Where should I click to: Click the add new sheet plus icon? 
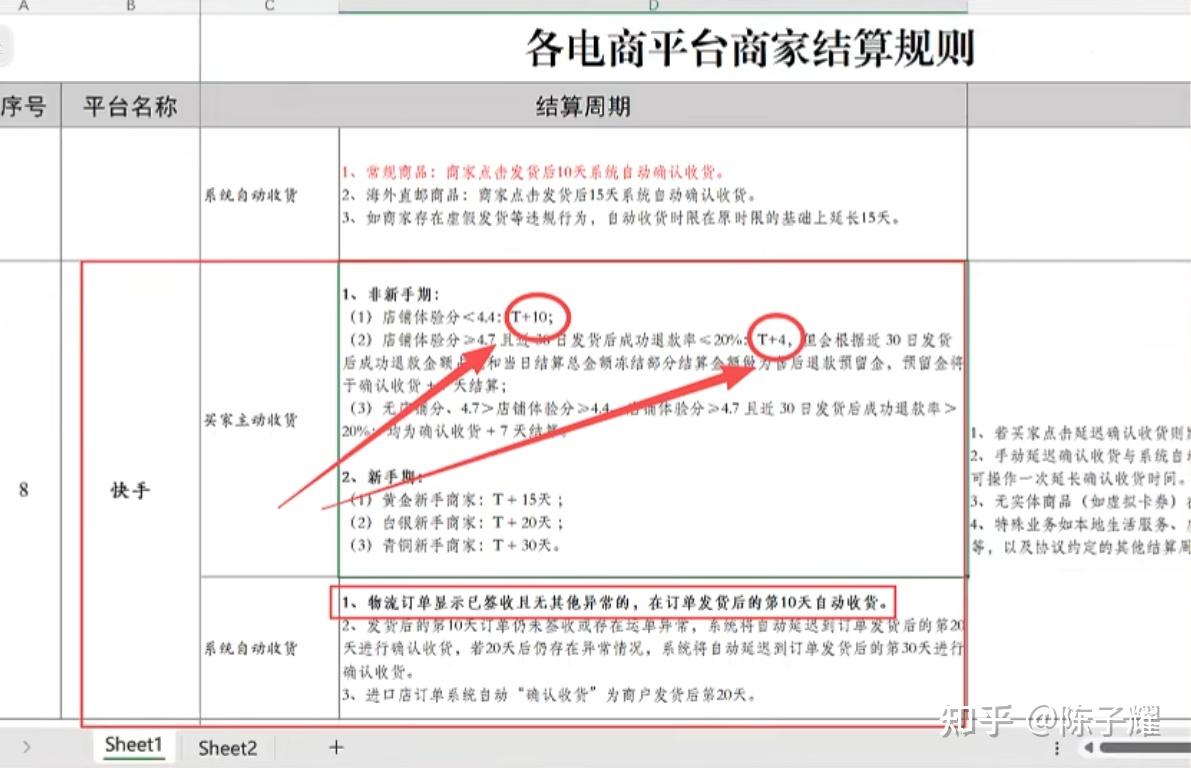point(336,748)
